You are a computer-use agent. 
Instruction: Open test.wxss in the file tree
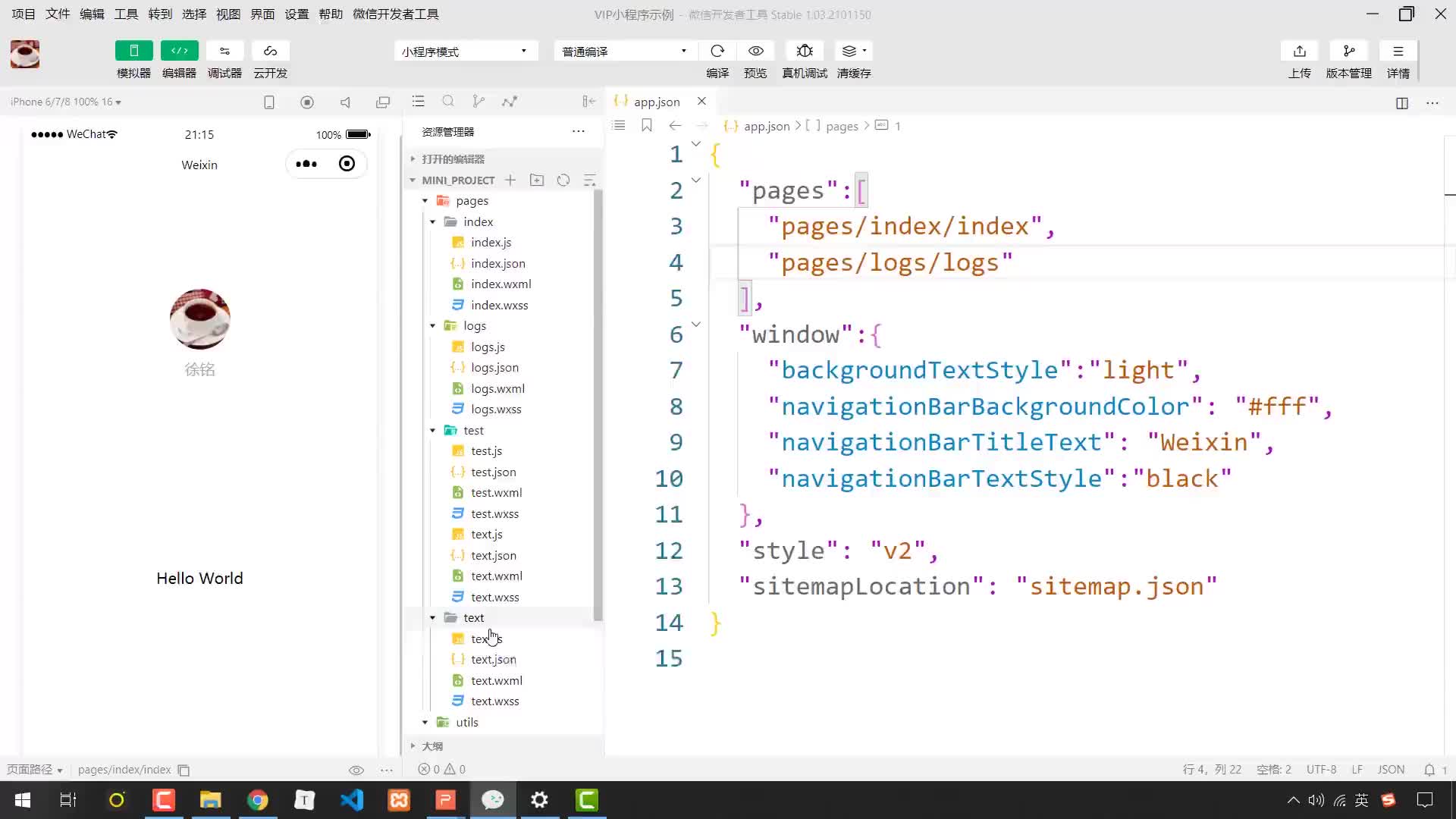tap(494, 513)
